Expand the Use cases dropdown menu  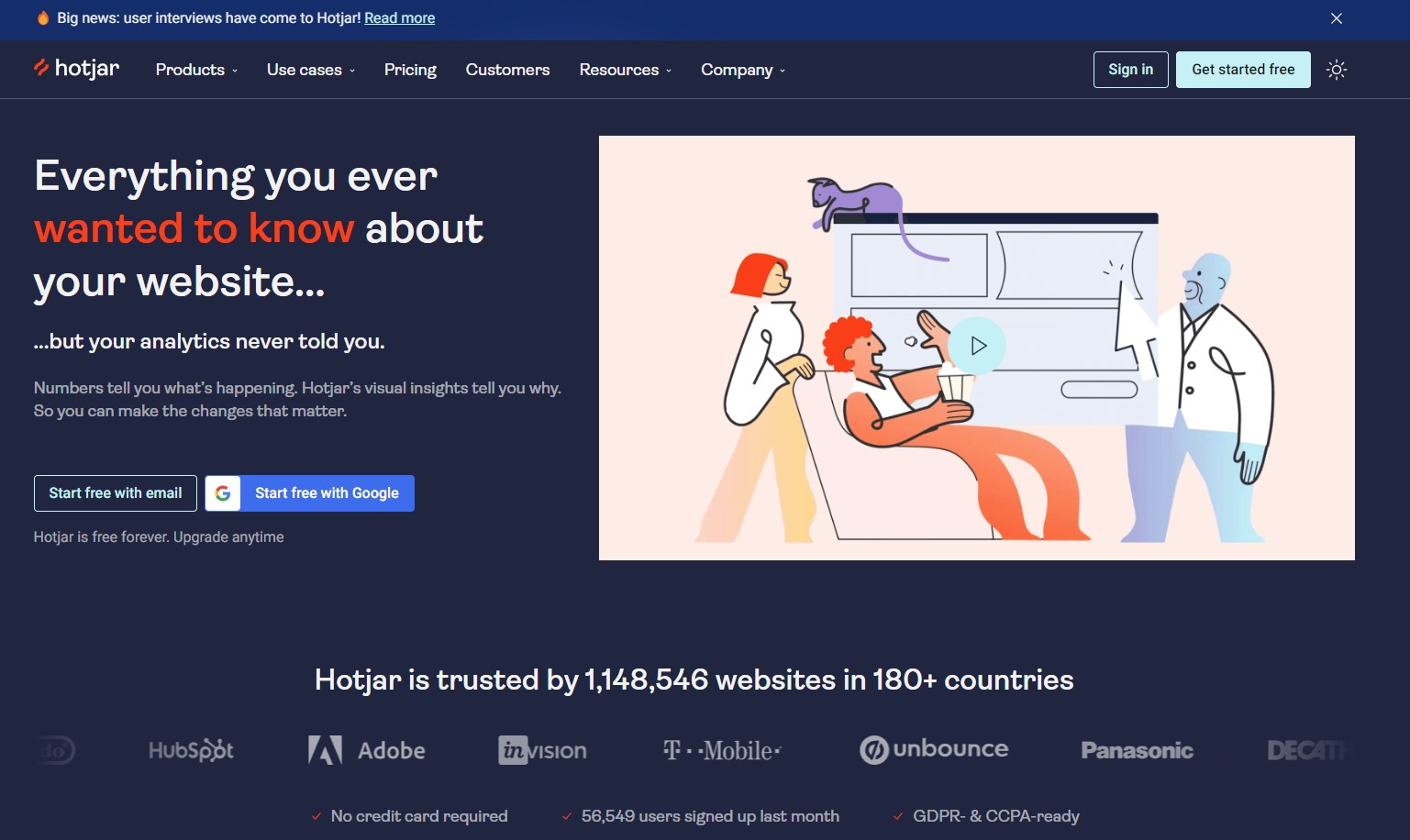tap(311, 70)
